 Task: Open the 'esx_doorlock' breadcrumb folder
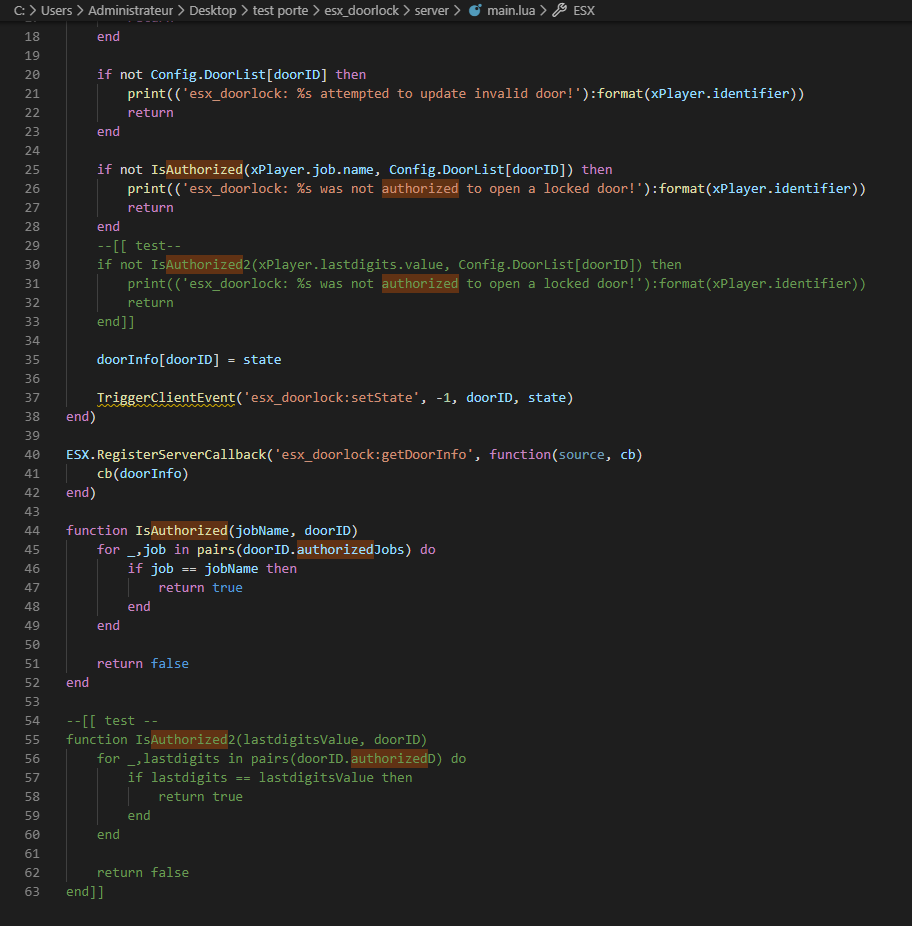coord(361,11)
